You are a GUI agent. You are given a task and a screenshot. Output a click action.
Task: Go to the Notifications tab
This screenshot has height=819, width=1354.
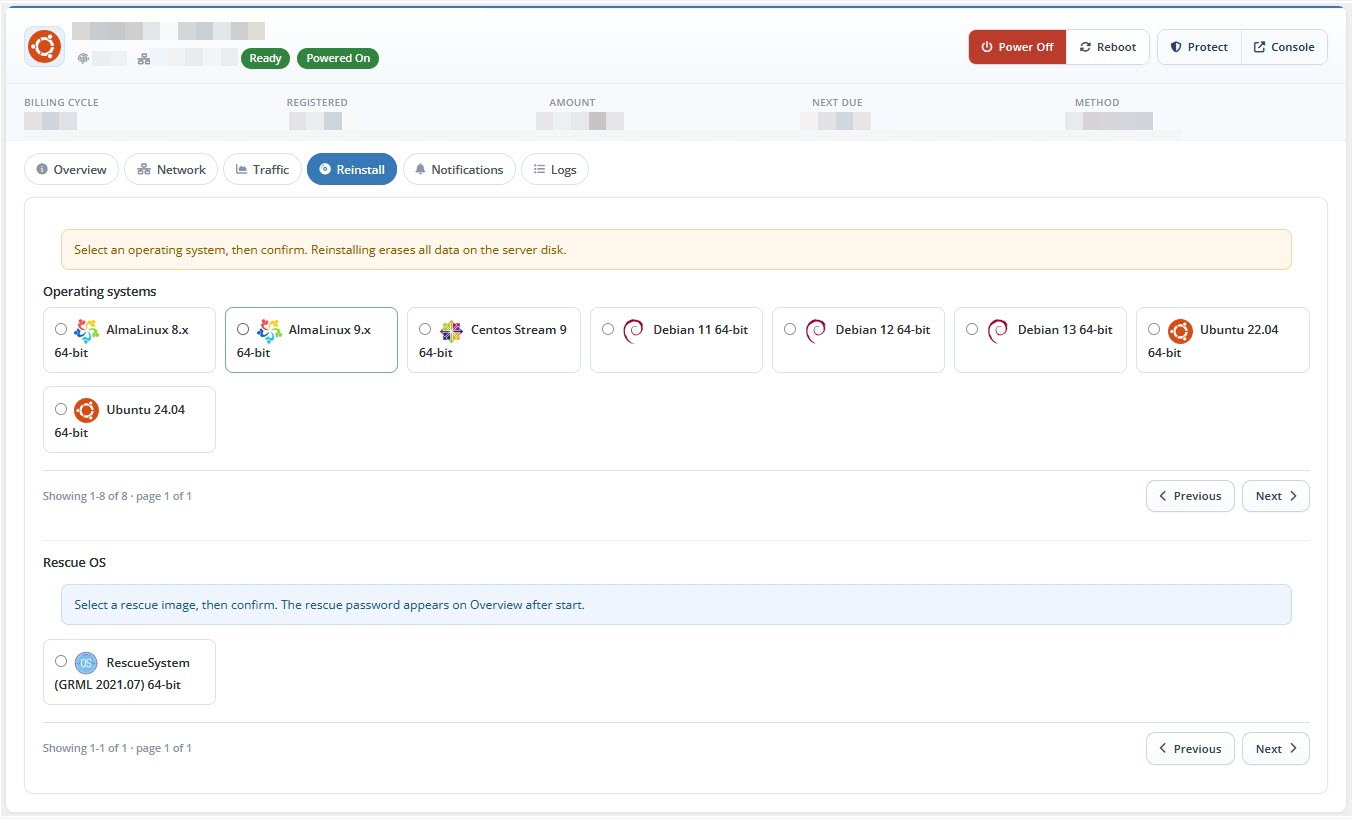(459, 169)
